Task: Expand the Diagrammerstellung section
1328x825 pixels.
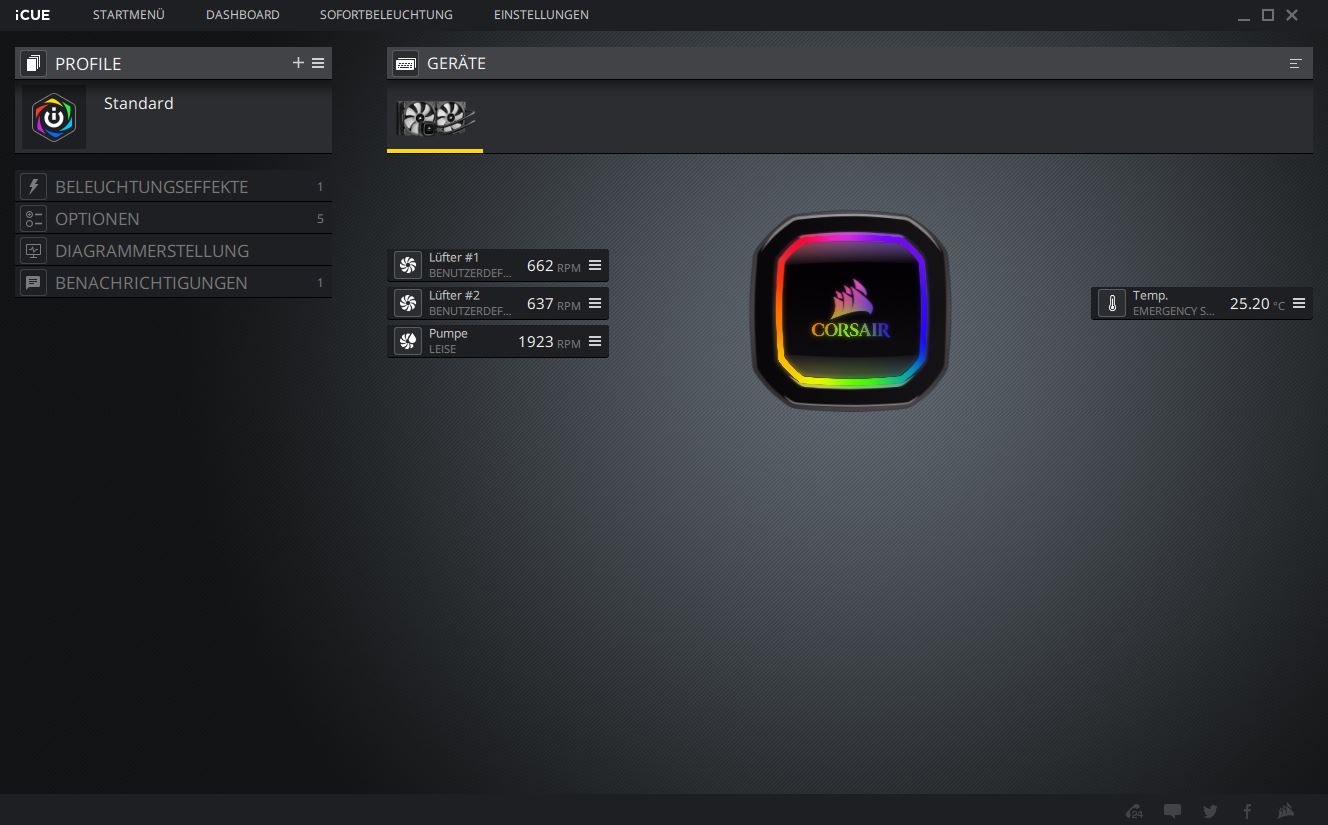Action: pyautogui.click(x=173, y=251)
